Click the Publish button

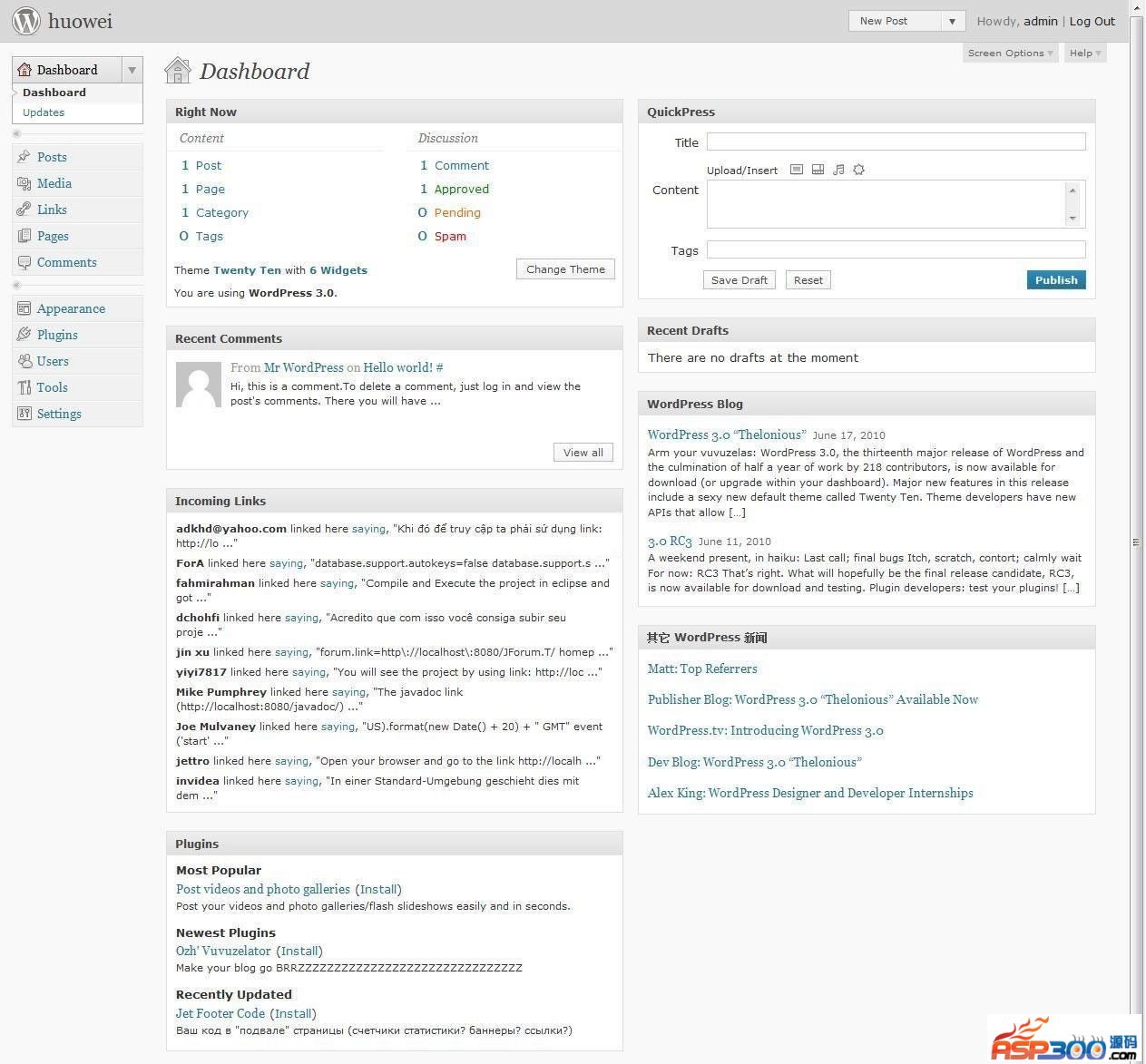point(1056,280)
